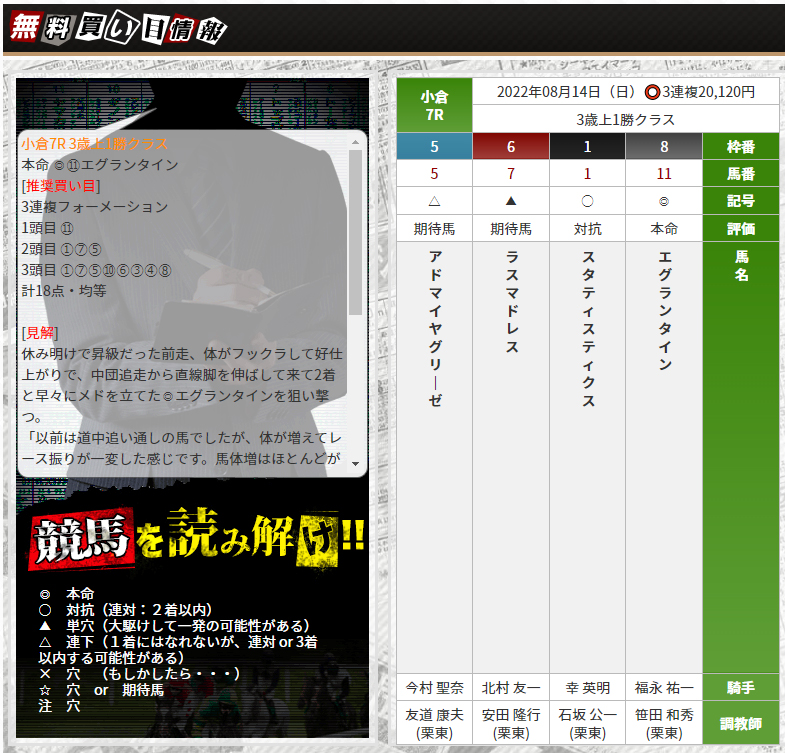Click the jockey name 福永 祐一
This screenshot has width=785, height=753.
pos(664,688)
